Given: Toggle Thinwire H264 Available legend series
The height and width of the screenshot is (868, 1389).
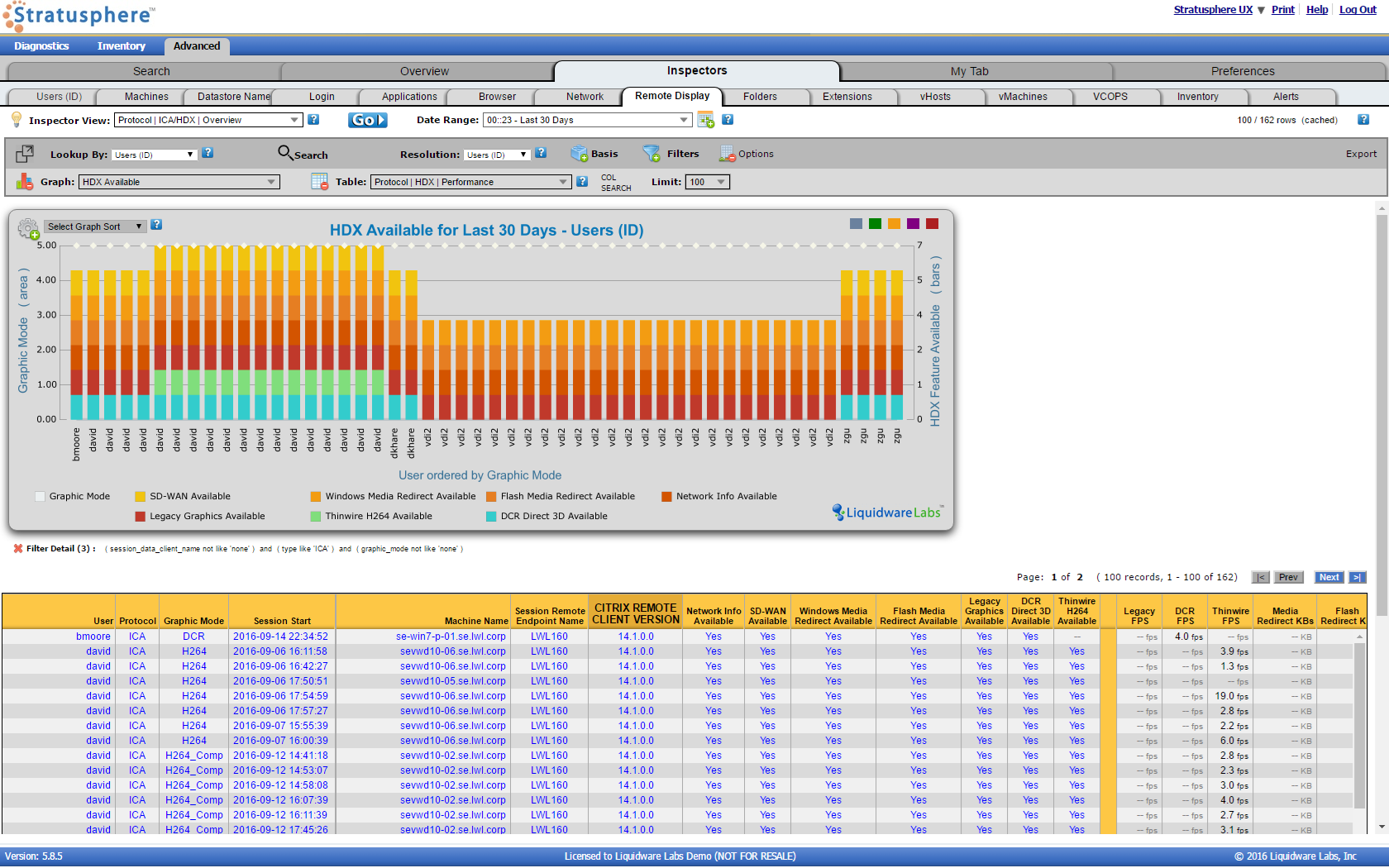Looking at the screenshot, I should click(x=371, y=517).
